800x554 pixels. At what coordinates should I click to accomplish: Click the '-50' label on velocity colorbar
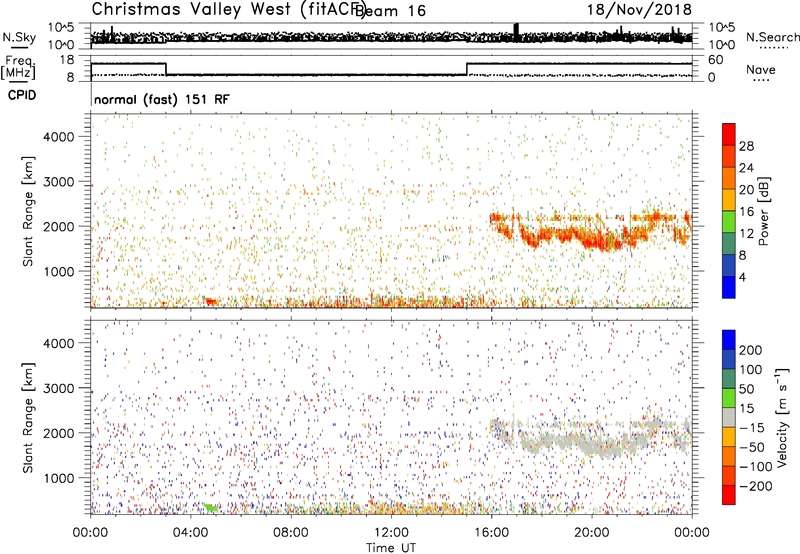pyautogui.click(x=752, y=447)
